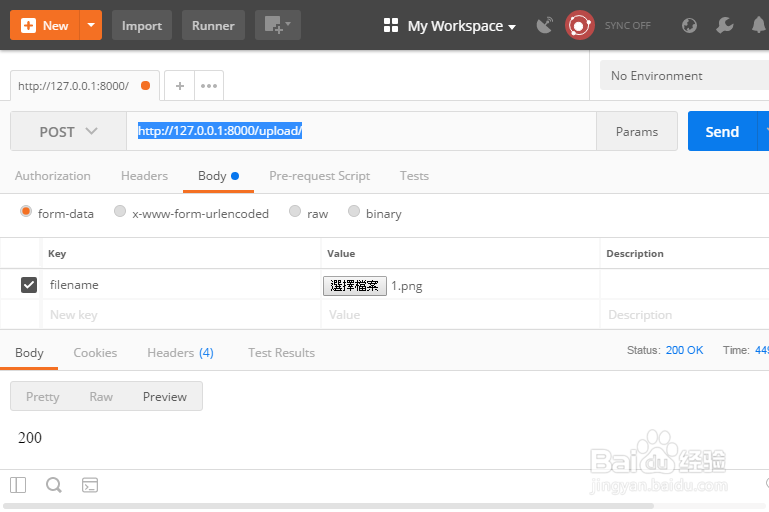Click the Params button
Screen dimensions: 769x512
point(637,131)
